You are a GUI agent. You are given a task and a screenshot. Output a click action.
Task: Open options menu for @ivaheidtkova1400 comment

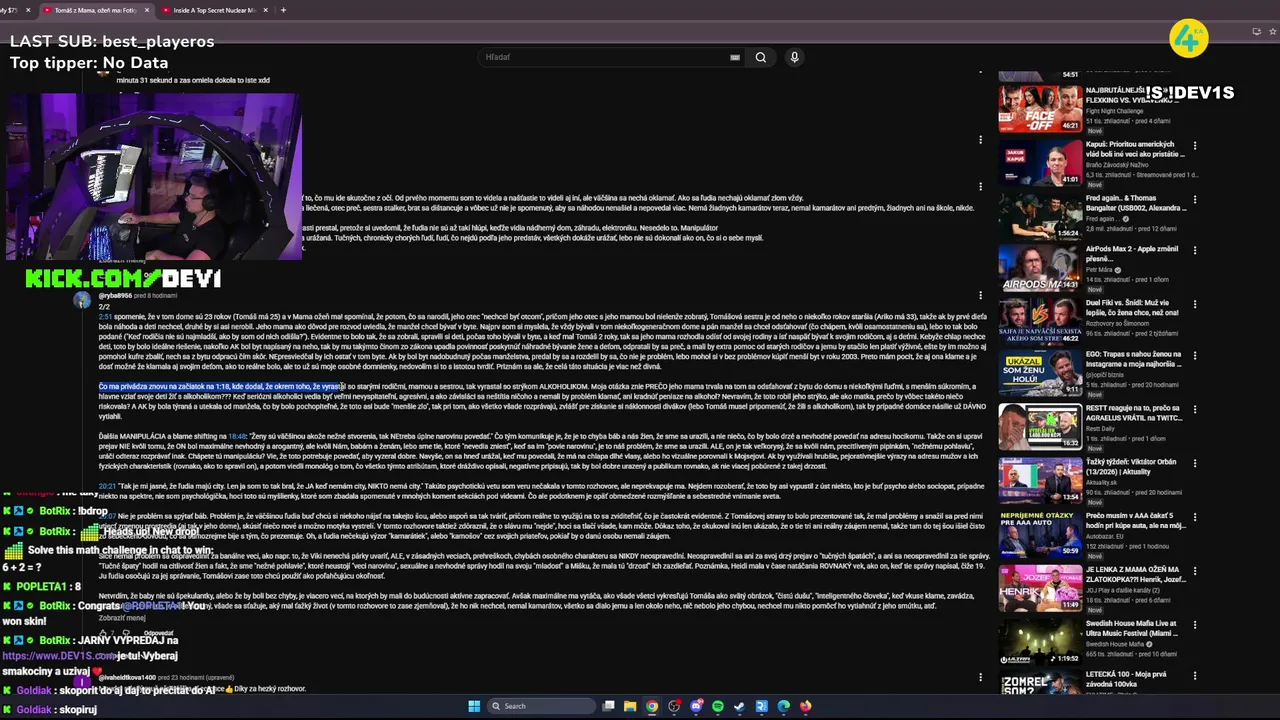pos(980,677)
